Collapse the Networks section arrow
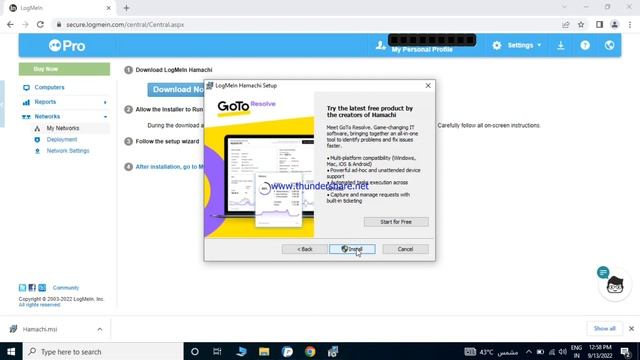This screenshot has height=360, width=640. [x=105, y=117]
